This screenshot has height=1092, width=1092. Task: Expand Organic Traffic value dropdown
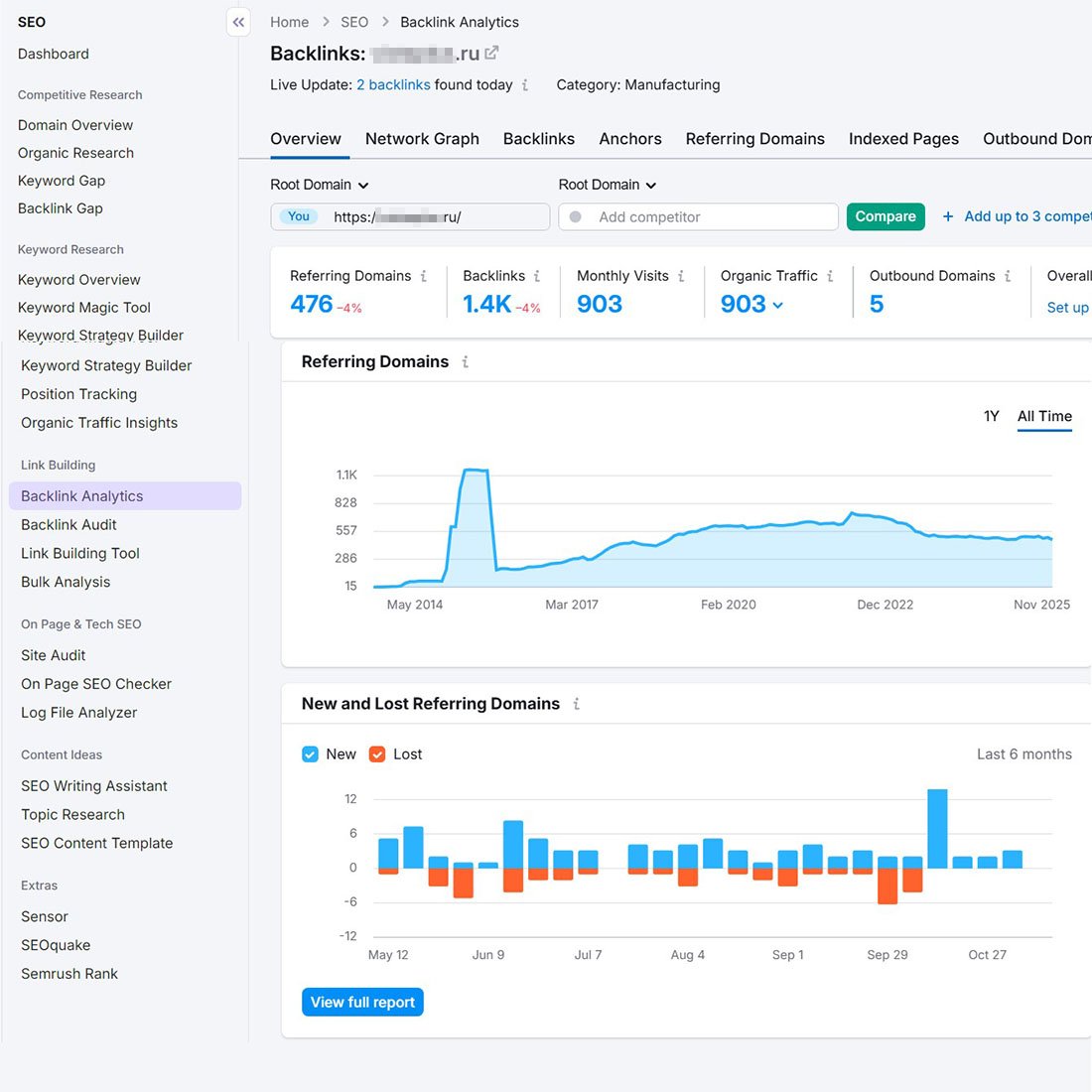[x=777, y=305]
